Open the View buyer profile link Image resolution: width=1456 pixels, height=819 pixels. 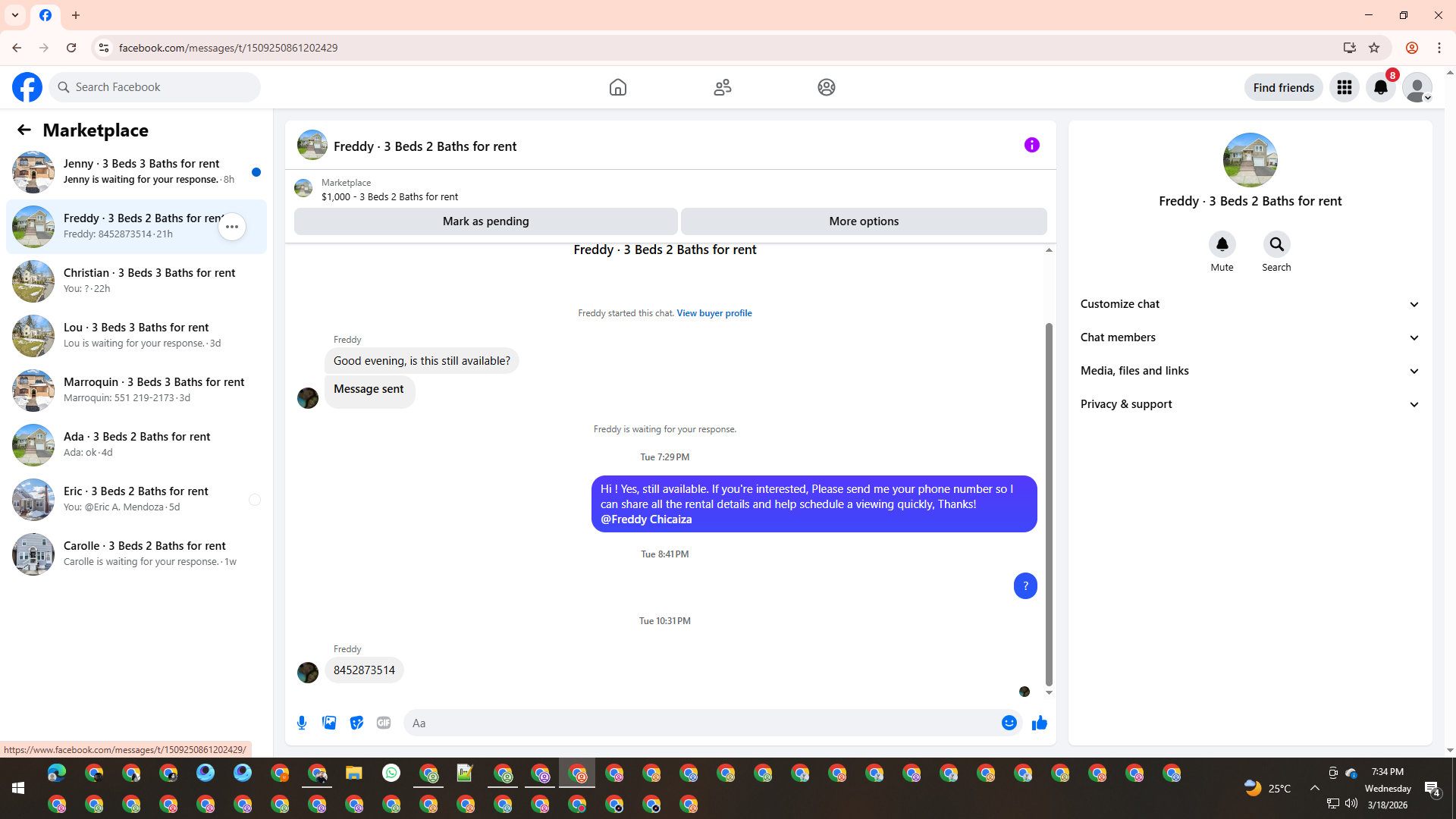(714, 313)
